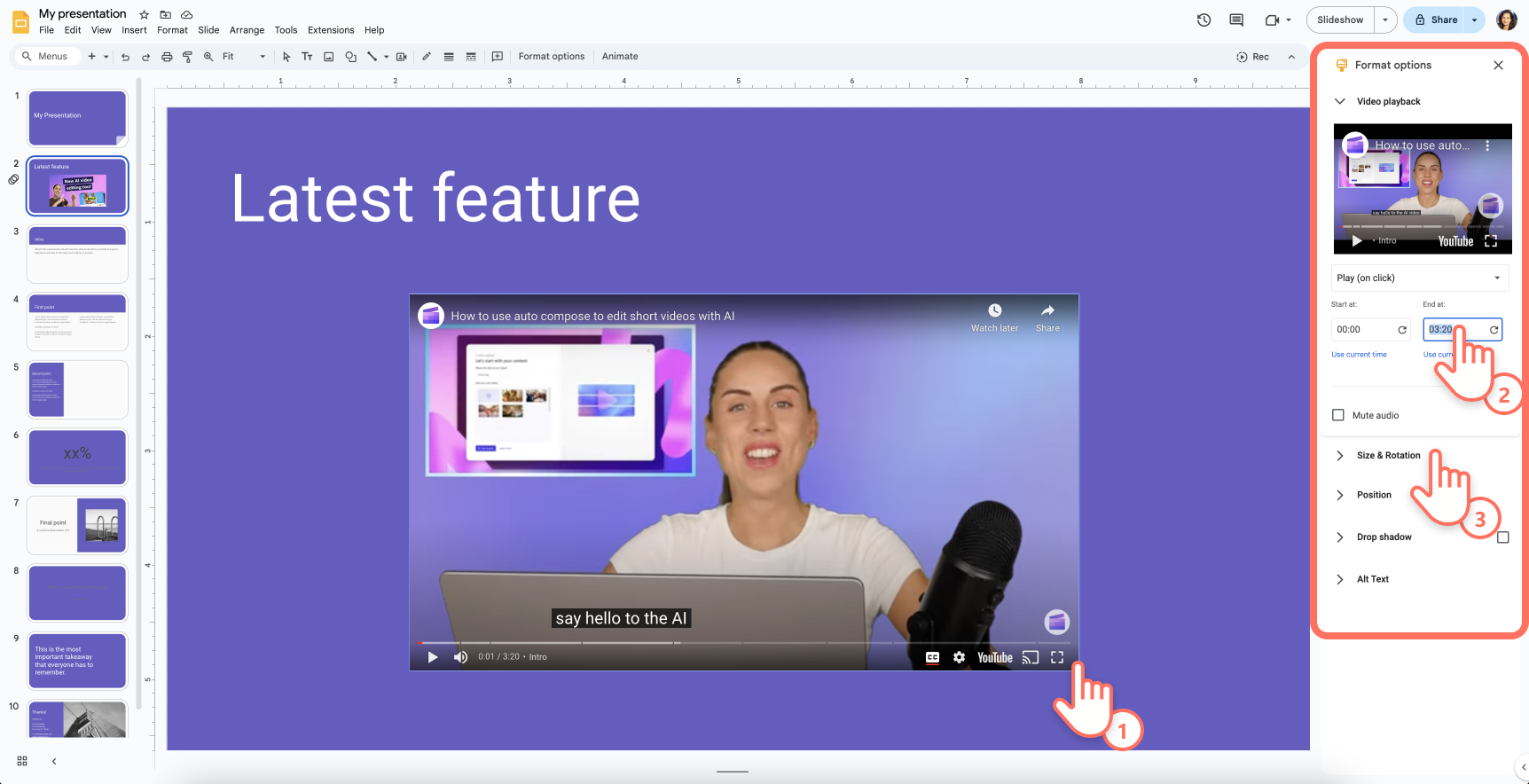The height and width of the screenshot is (784, 1529).
Task: Click the border color pencil icon
Action: pyautogui.click(x=427, y=57)
